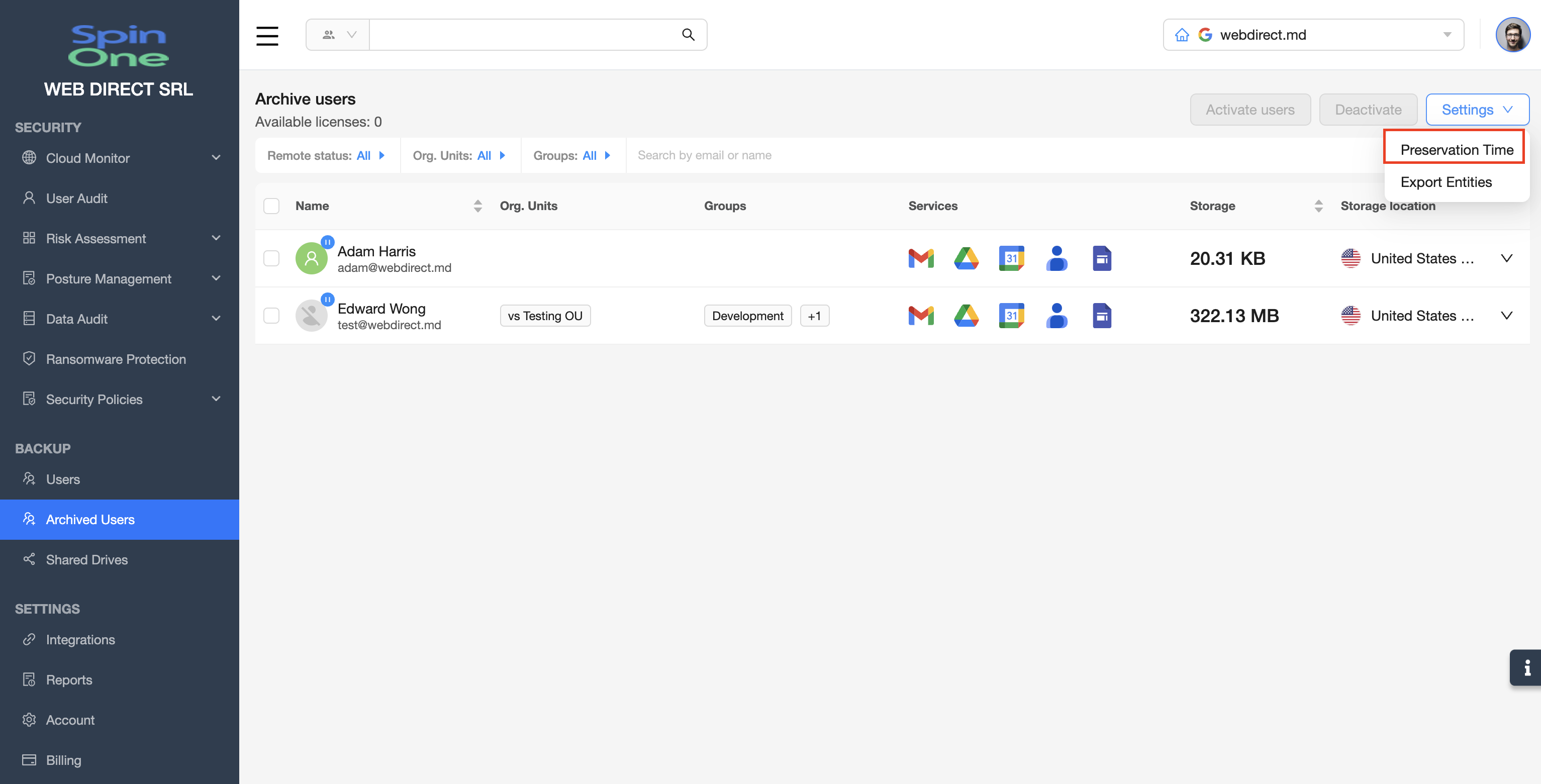Open the Remote status filter

pyautogui.click(x=326, y=155)
